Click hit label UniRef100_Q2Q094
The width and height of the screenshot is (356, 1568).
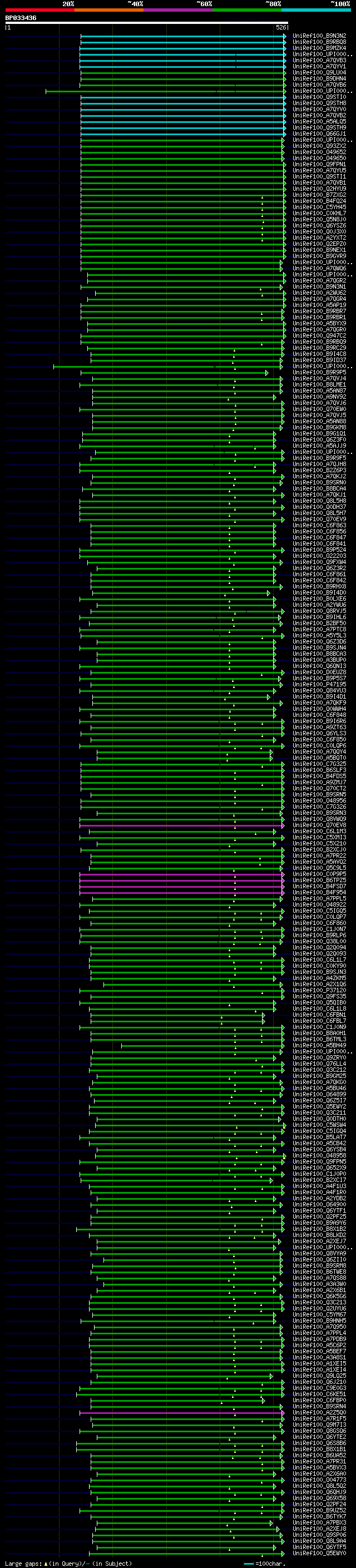click(319, 947)
